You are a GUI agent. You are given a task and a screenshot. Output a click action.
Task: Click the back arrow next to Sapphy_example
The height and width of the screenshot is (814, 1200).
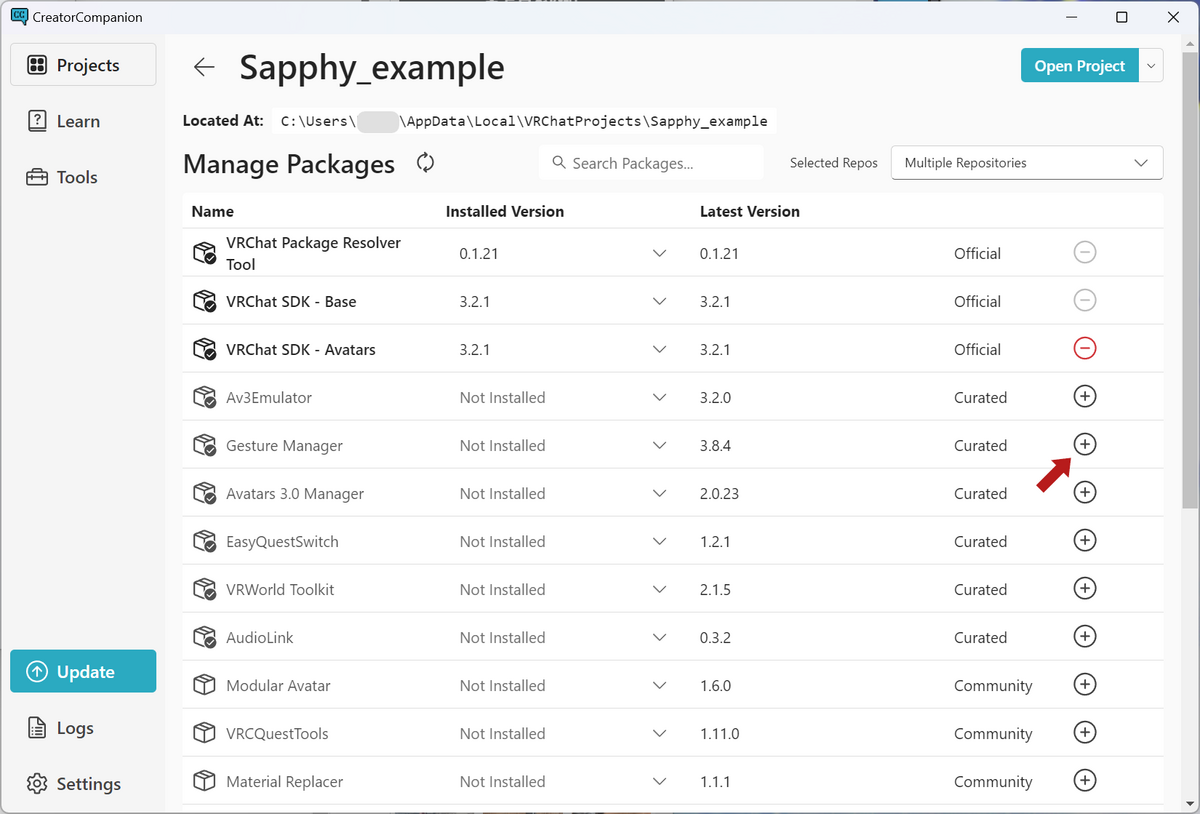pyautogui.click(x=204, y=67)
